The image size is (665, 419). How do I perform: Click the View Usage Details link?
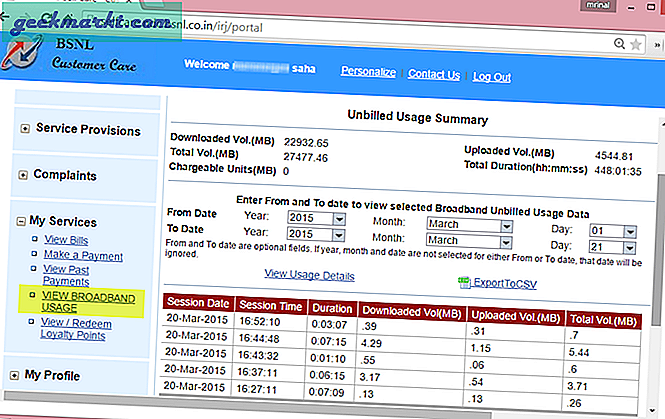click(x=309, y=275)
